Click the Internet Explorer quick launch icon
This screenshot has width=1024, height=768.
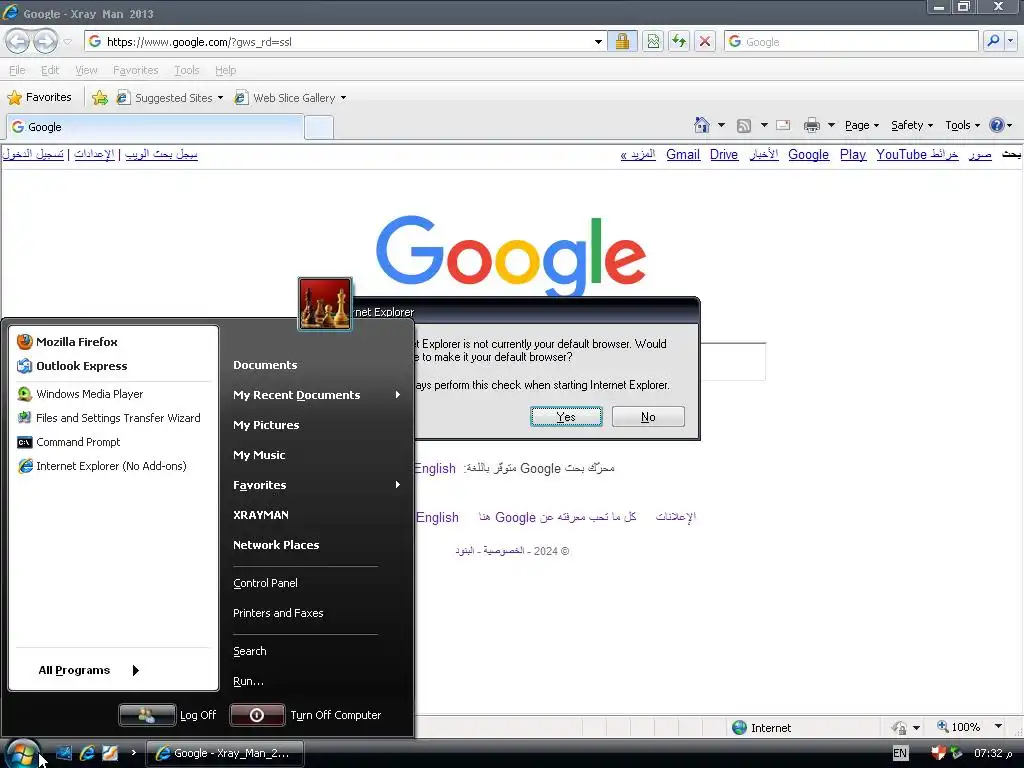[x=87, y=753]
